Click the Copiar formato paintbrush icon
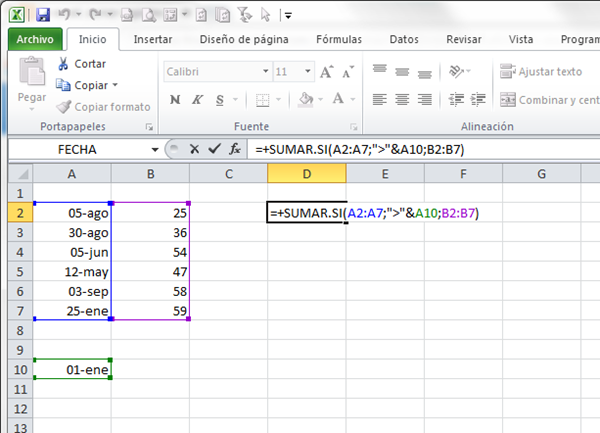 coord(64,107)
